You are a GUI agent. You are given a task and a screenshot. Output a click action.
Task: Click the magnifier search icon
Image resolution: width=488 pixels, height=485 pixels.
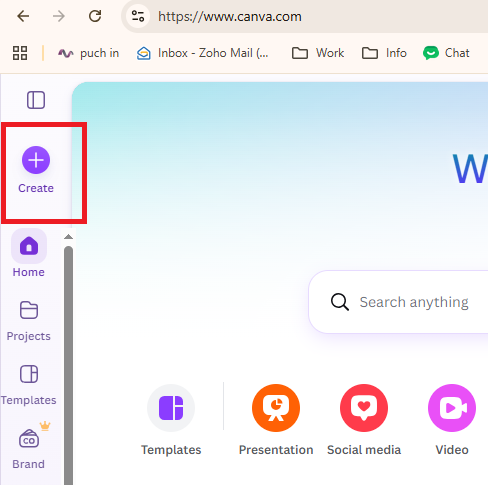[x=340, y=302]
